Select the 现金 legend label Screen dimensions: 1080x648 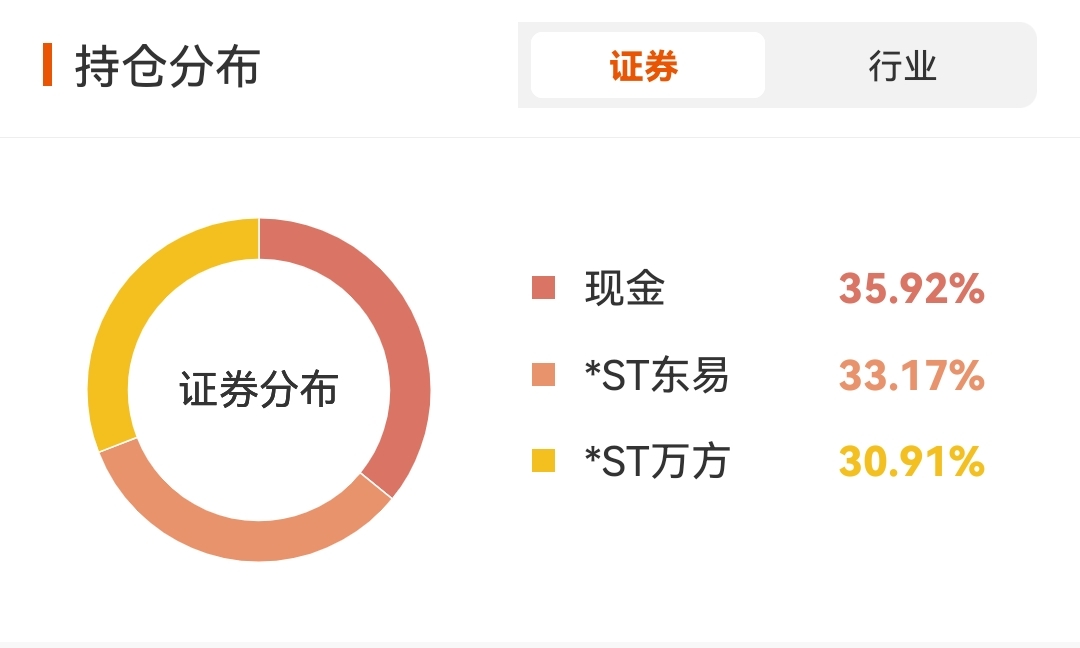pyautogui.click(x=625, y=289)
